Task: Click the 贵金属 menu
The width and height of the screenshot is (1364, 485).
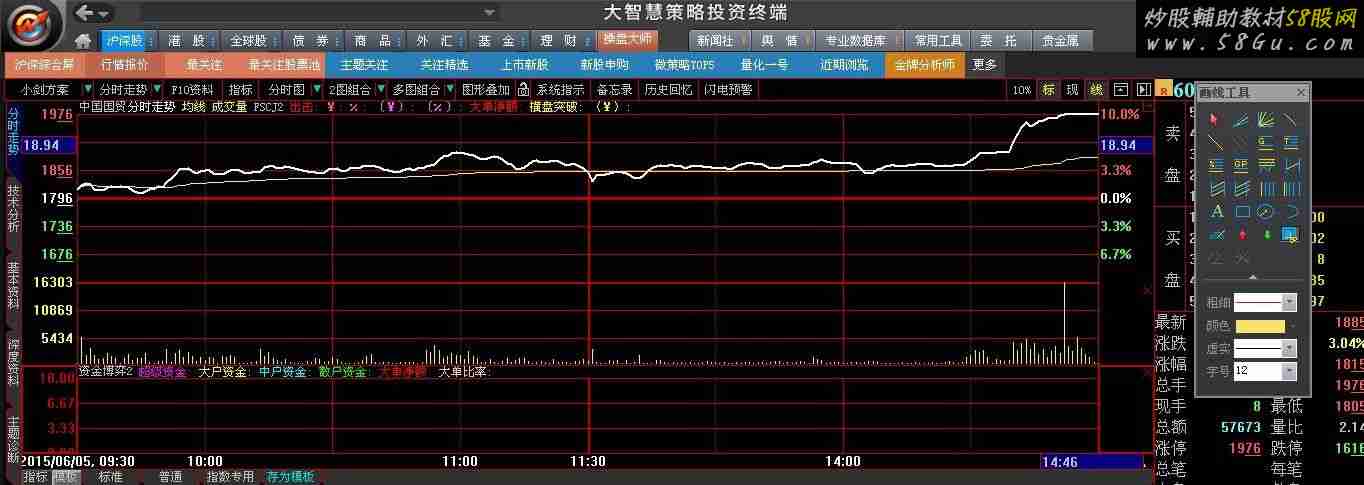Action: click(x=1060, y=40)
